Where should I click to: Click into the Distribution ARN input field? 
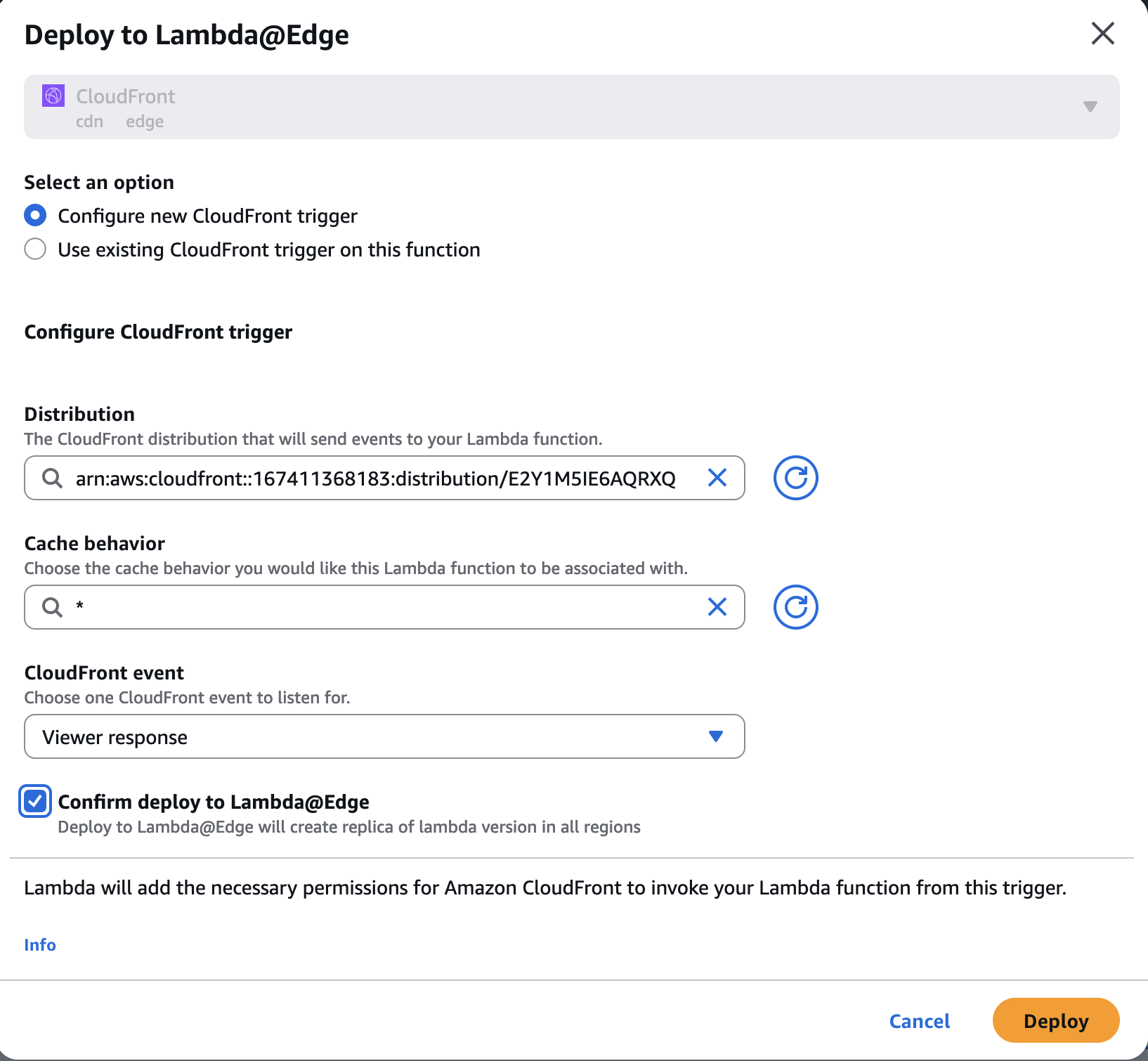click(375, 479)
